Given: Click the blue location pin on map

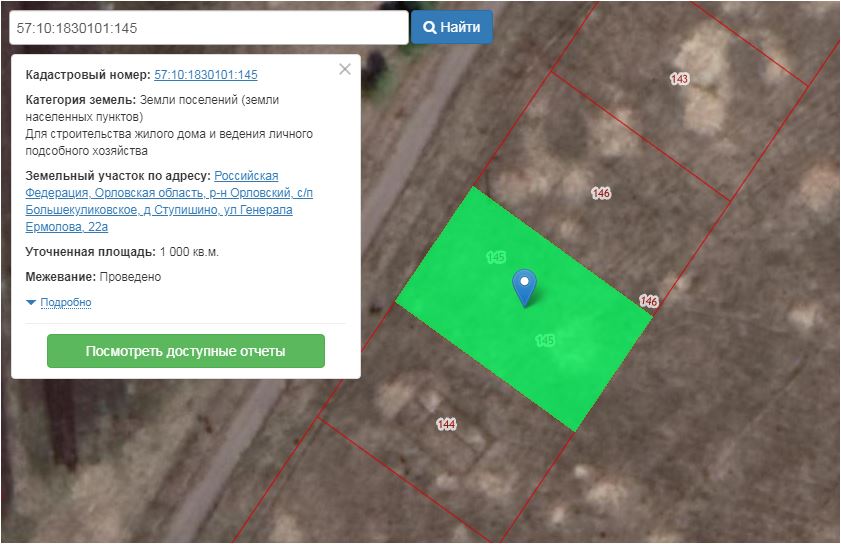Looking at the screenshot, I should pyautogui.click(x=524, y=285).
